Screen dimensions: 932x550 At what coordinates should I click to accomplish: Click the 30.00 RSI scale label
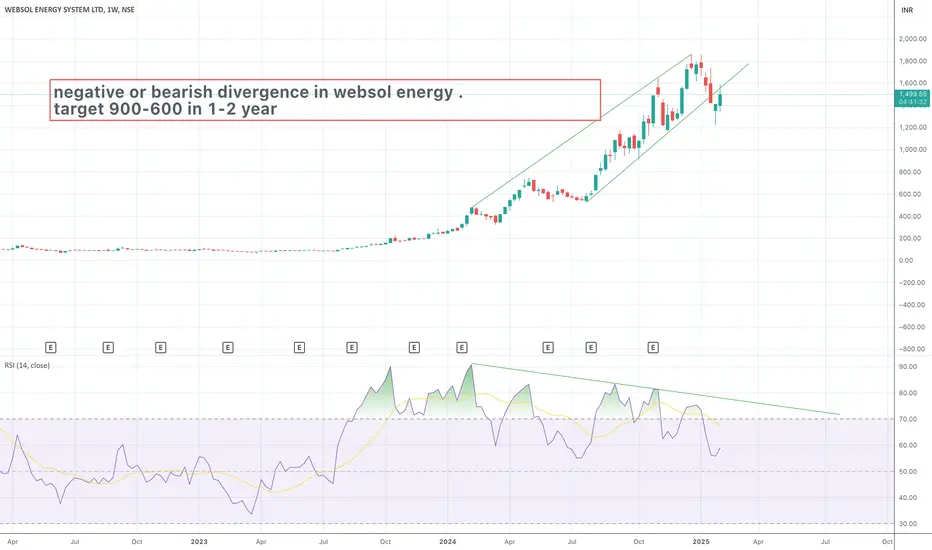click(908, 524)
